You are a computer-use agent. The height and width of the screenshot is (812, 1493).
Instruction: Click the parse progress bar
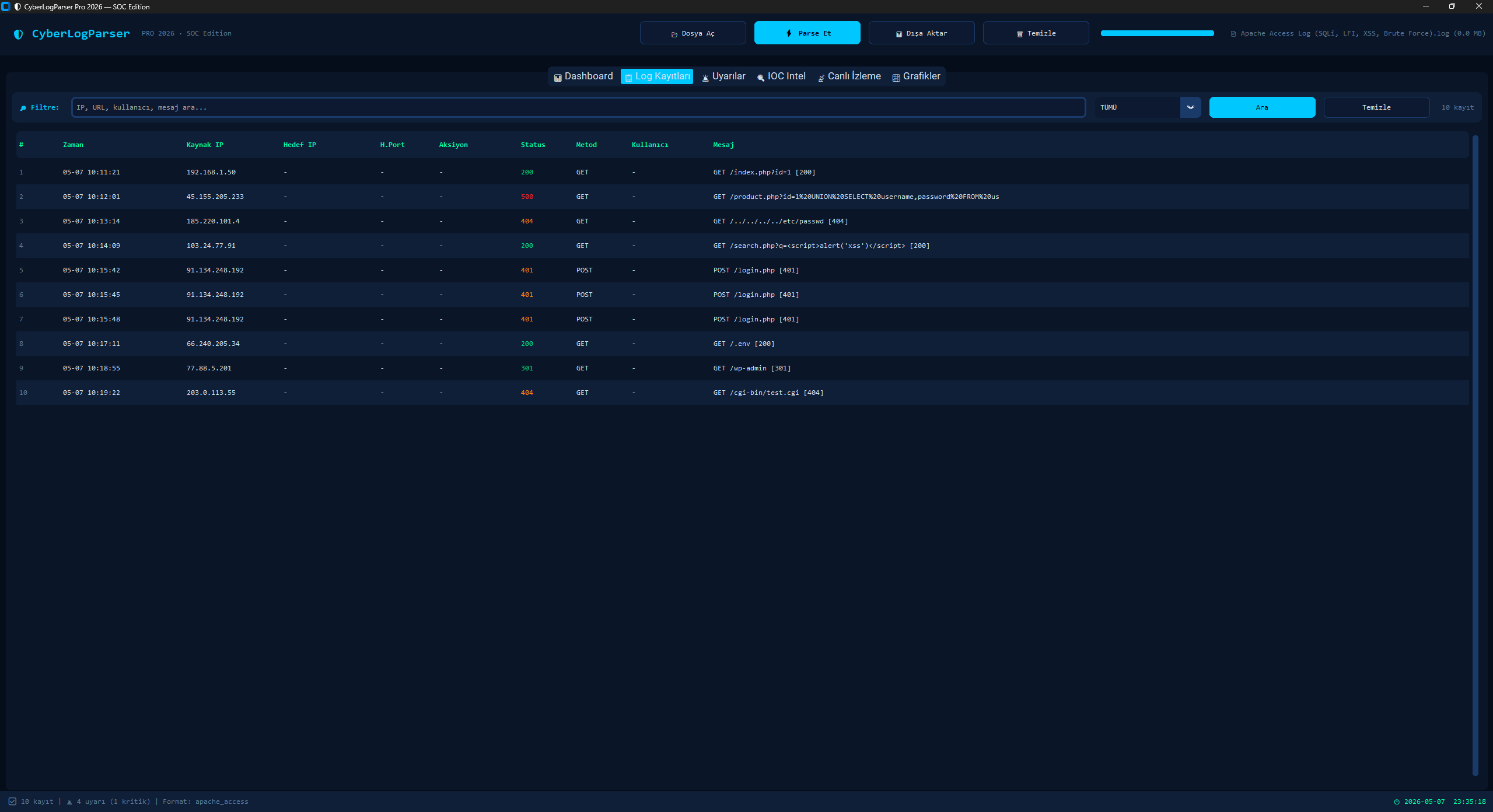pos(1157,33)
